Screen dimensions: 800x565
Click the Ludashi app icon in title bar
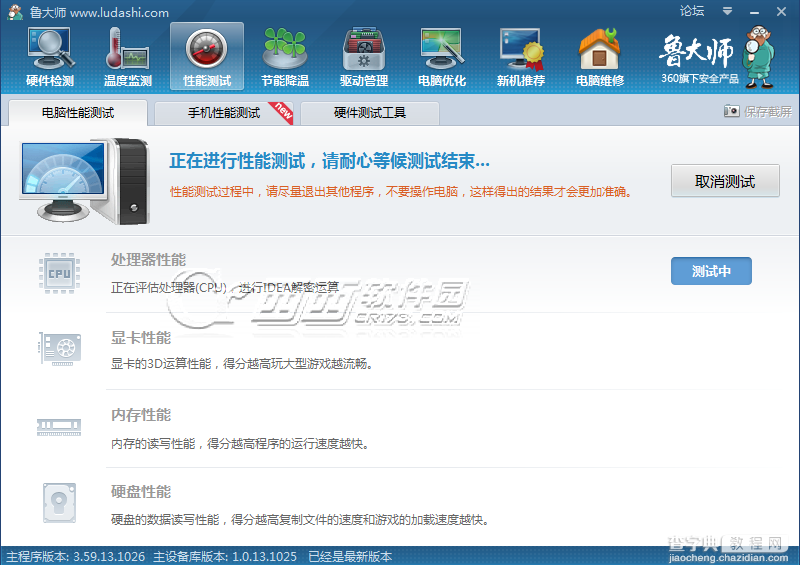pyautogui.click(x=15, y=12)
